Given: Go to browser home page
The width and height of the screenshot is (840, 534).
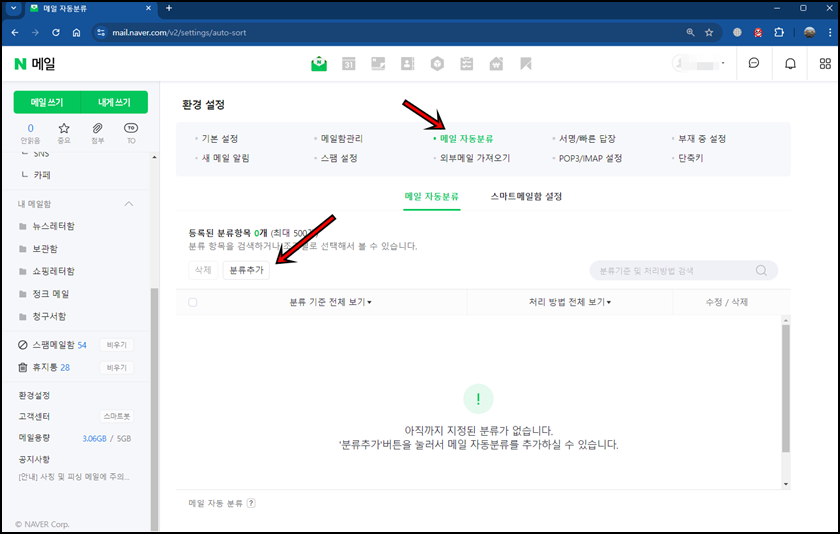Looking at the screenshot, I should point(77,33).
